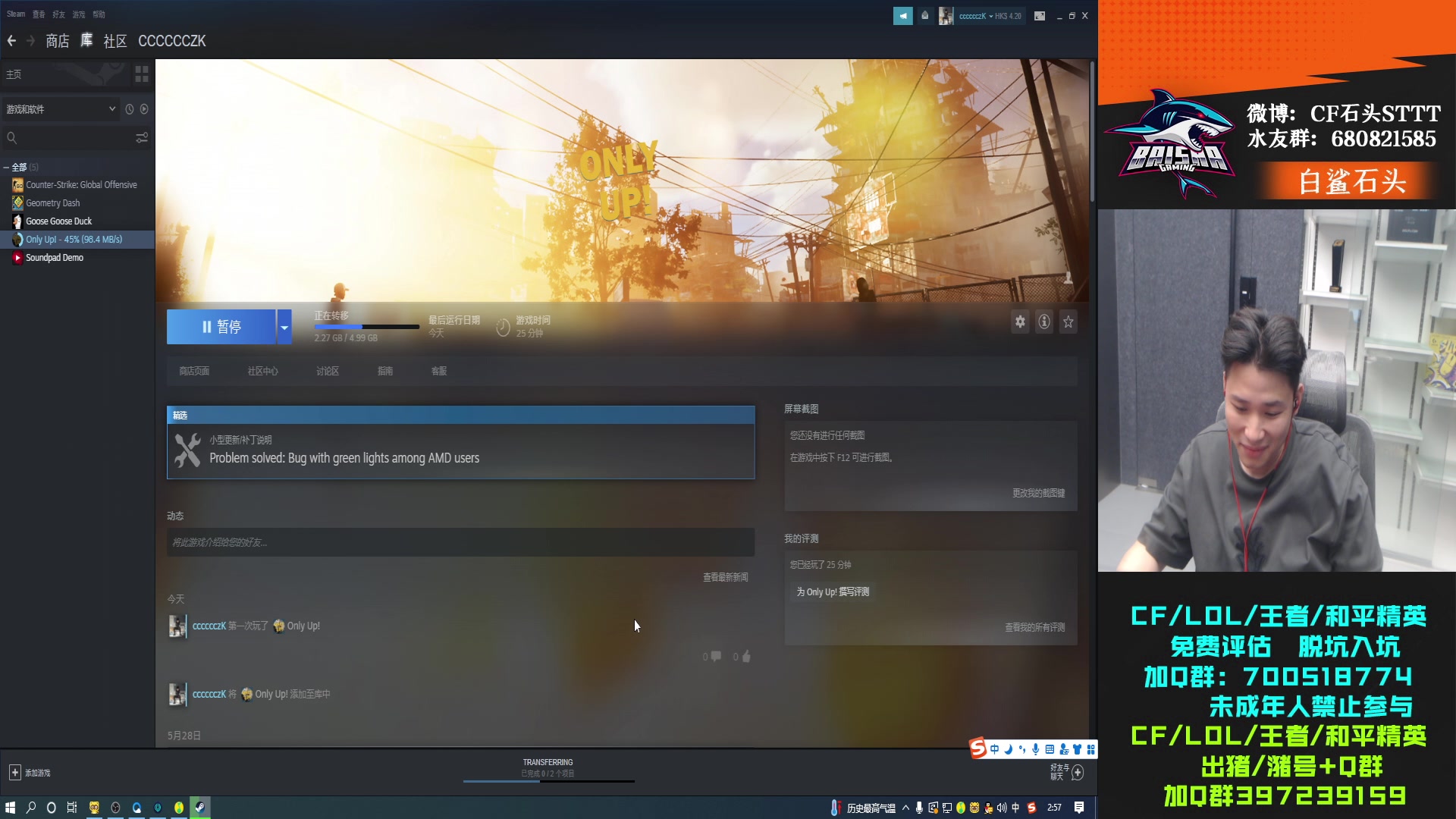Open the 客服 link
Screen dimensions: 1456x819
(439, 371)
